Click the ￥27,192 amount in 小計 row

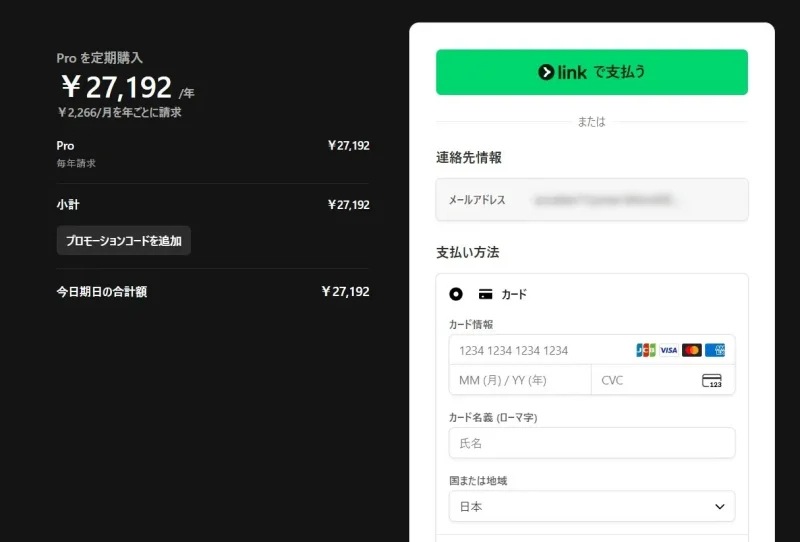pos(348,205)
